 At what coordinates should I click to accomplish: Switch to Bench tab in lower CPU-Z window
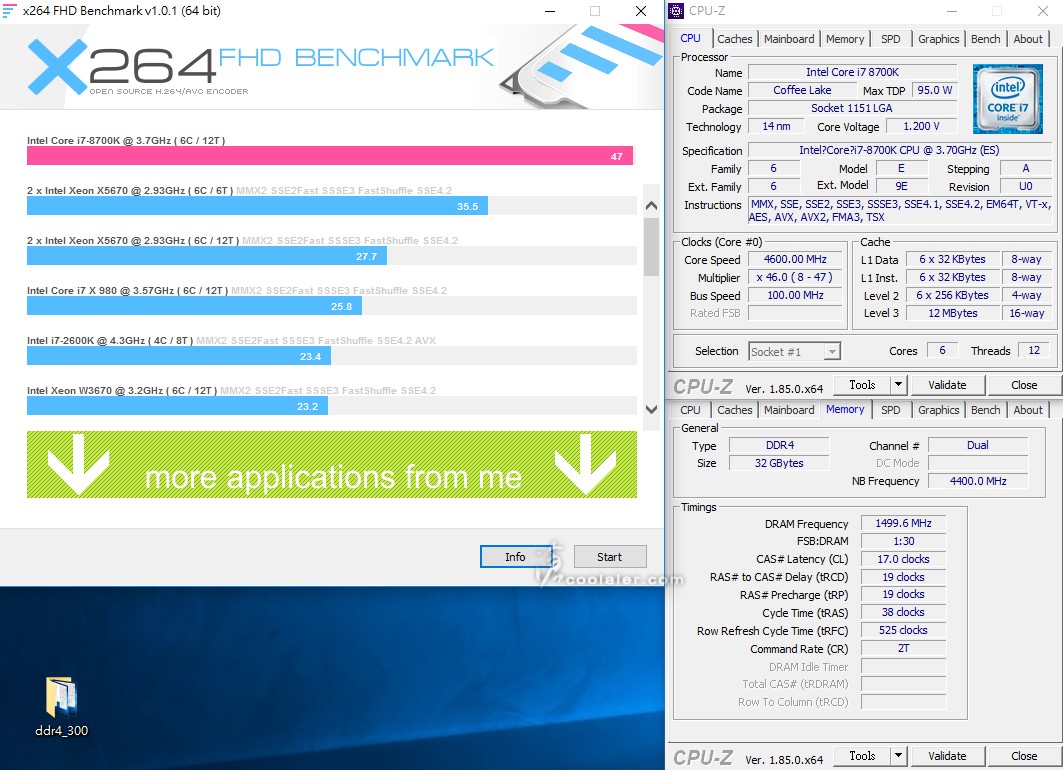[x=985, y=410]
